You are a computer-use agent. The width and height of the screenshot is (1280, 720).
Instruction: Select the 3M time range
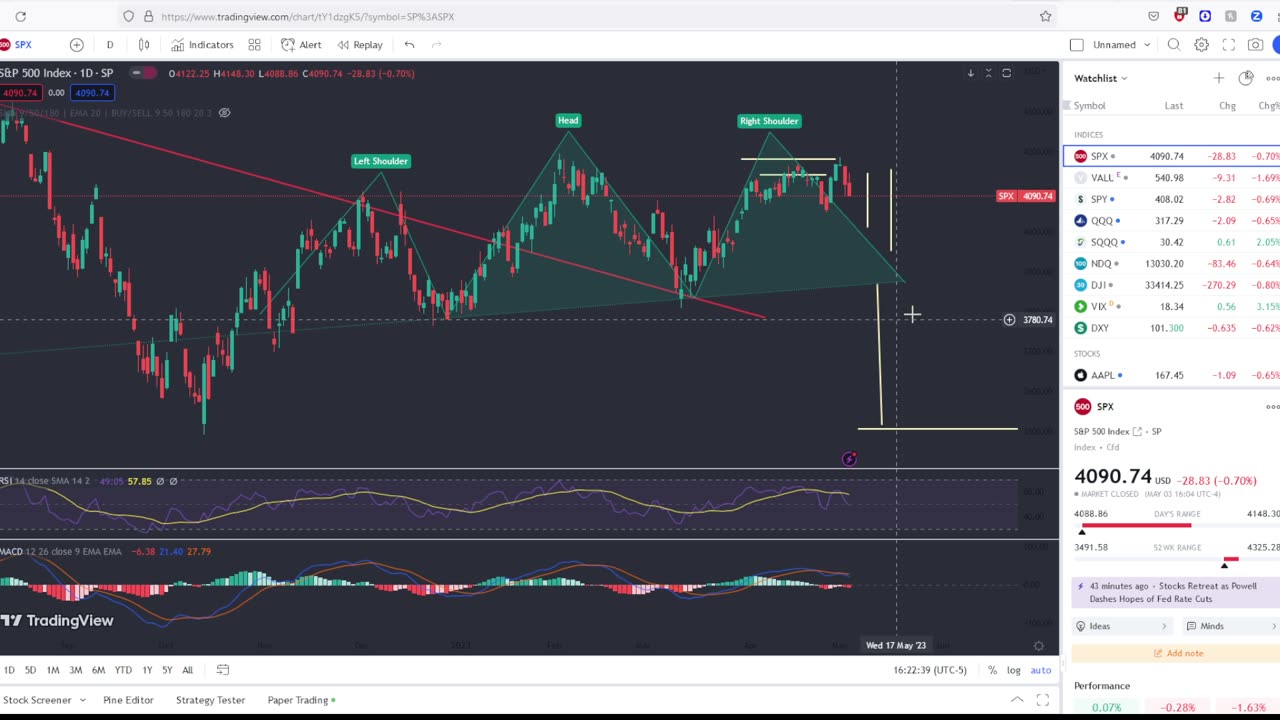point(75,670)
